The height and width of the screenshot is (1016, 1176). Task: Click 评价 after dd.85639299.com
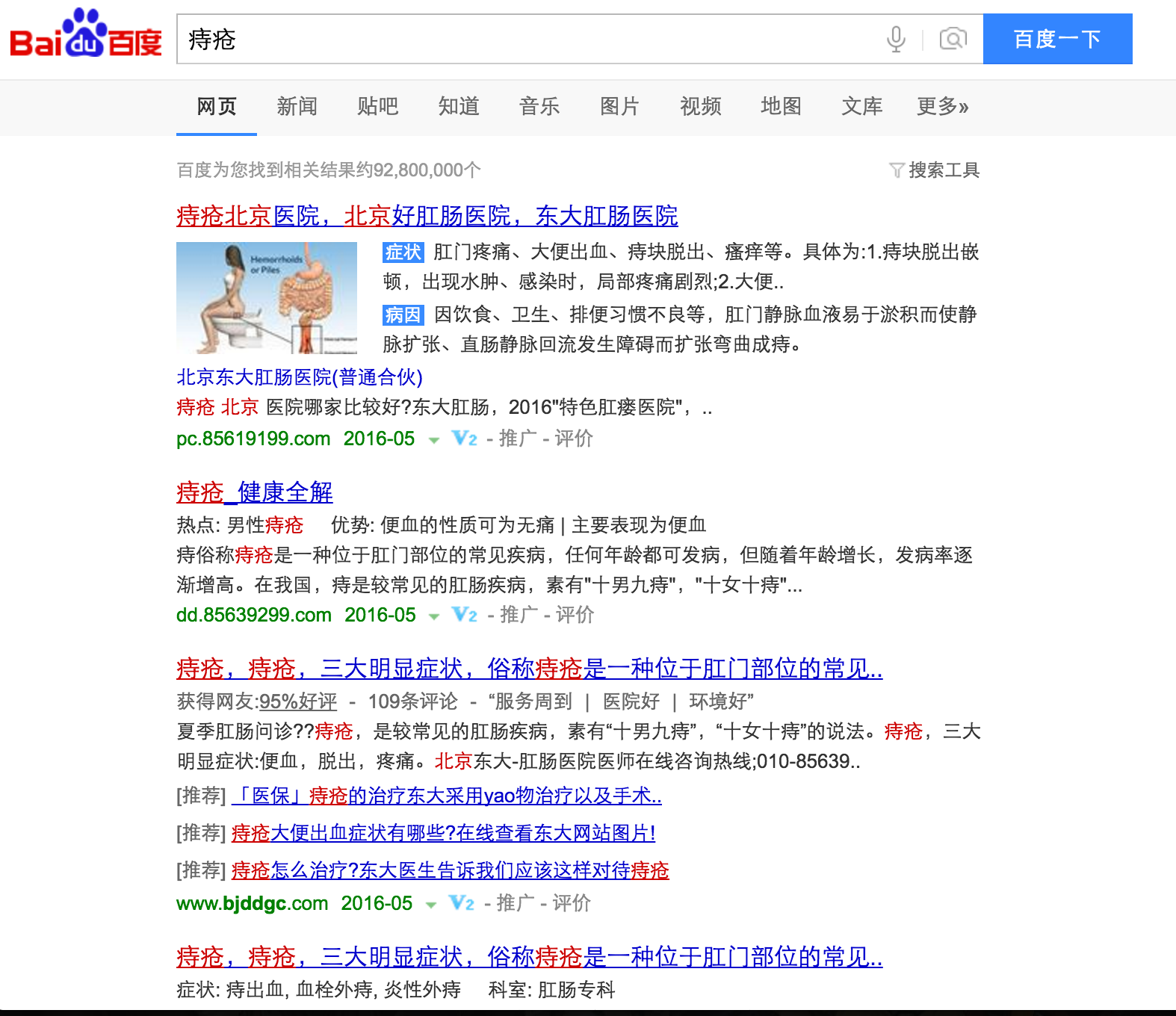575,615
